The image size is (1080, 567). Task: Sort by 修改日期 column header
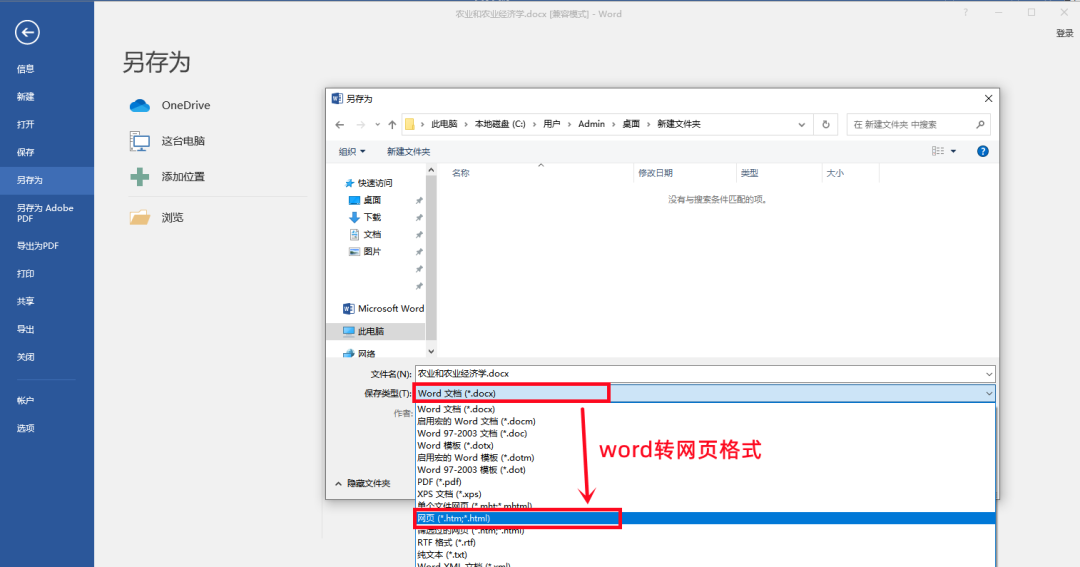coord(656,174)
